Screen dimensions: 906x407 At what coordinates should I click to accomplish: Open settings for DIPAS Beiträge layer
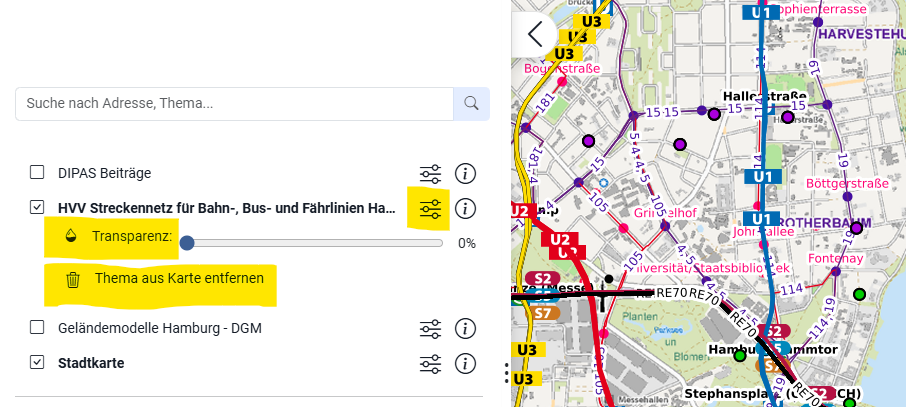pos(430,173)
